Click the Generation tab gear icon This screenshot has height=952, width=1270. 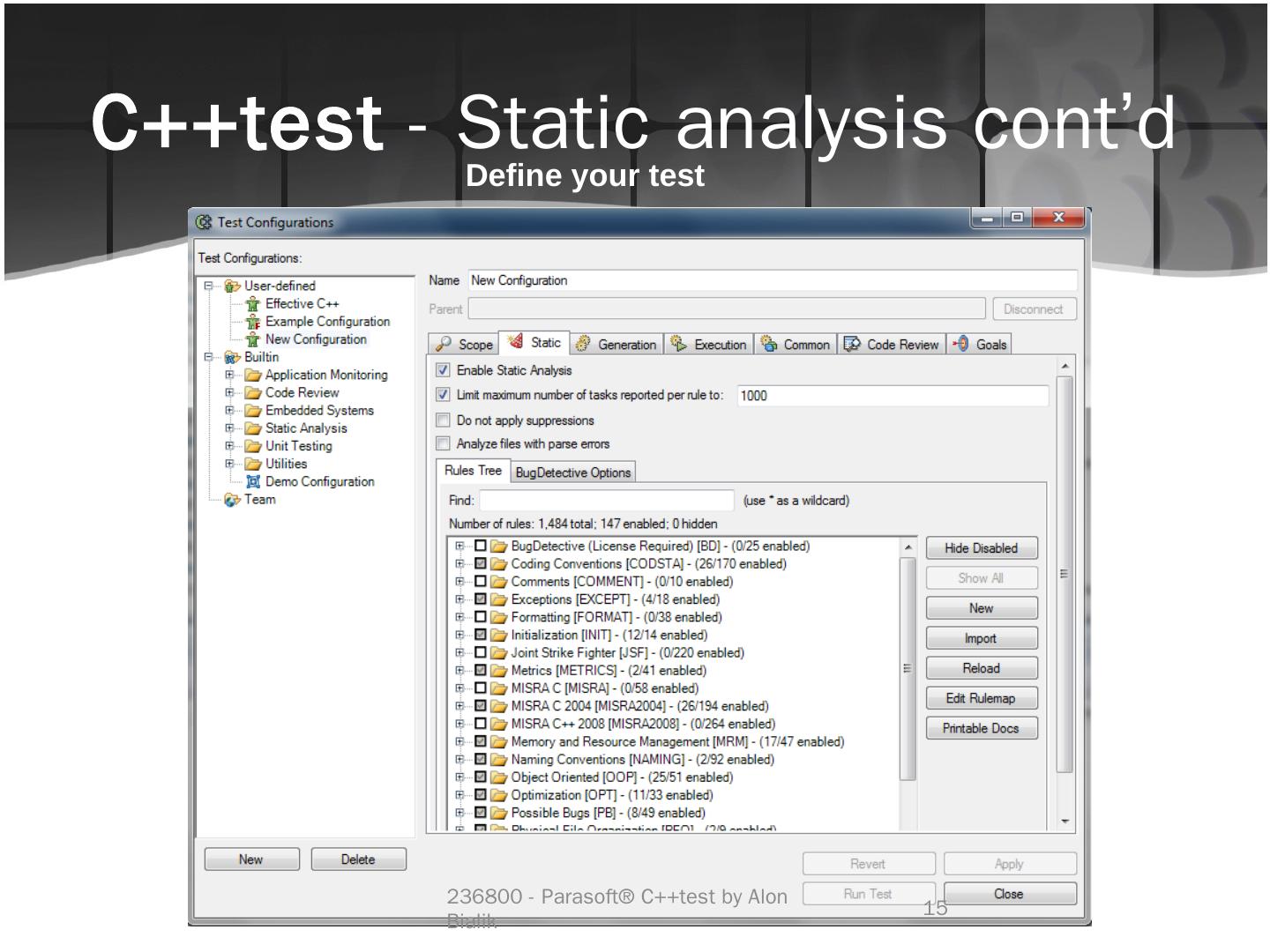(x=583, y=344)
